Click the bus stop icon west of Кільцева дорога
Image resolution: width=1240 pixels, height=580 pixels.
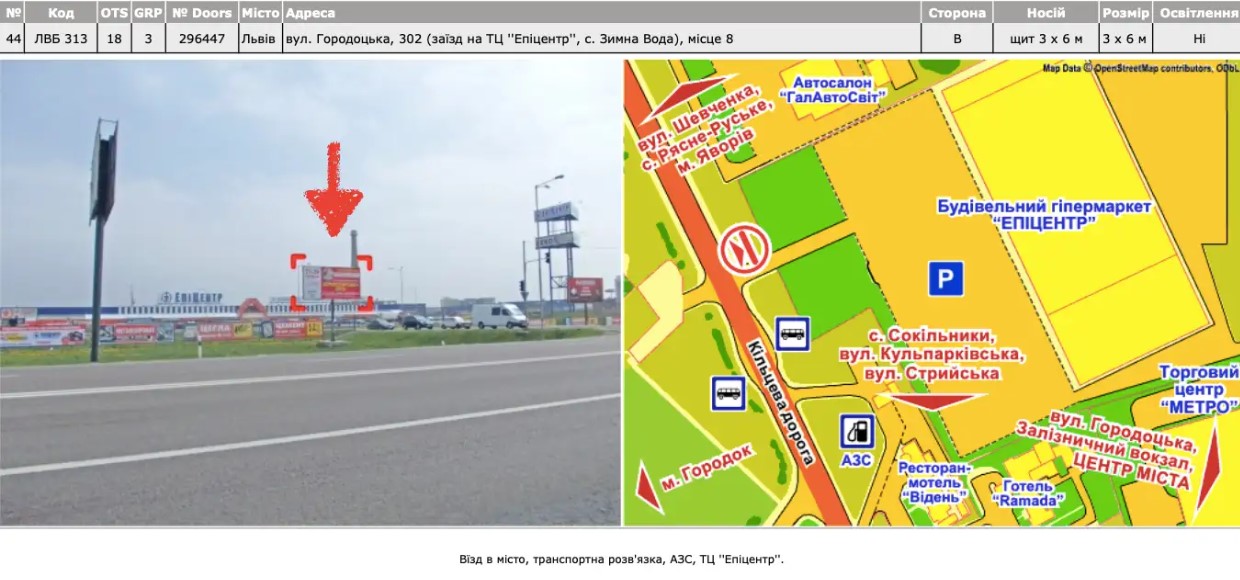point(728,392)
